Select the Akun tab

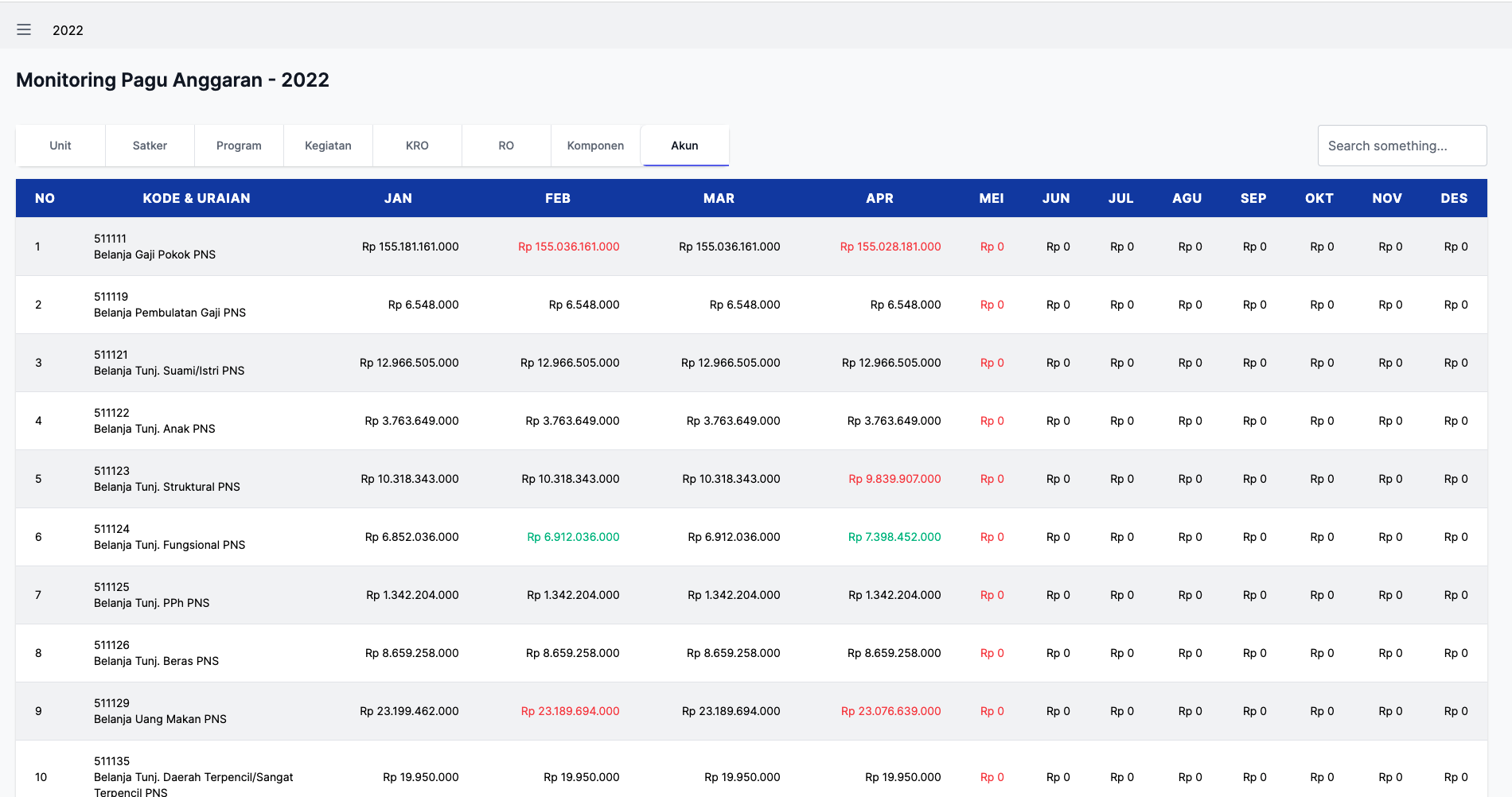tap(684, 146)
